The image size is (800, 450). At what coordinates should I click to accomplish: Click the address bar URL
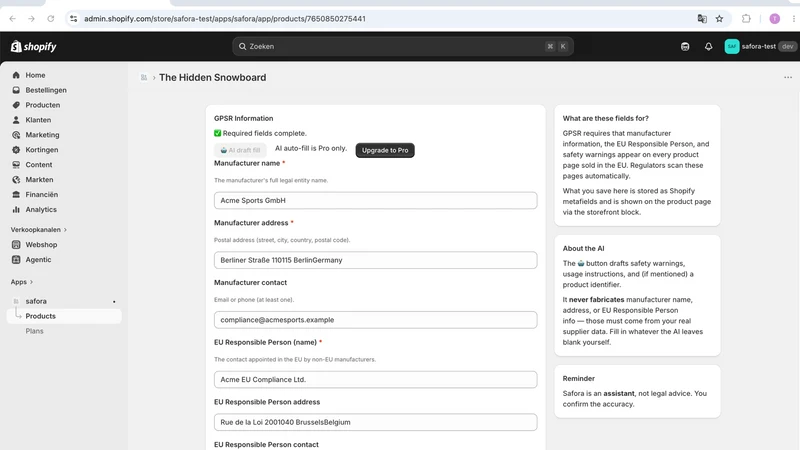[224, 19]
